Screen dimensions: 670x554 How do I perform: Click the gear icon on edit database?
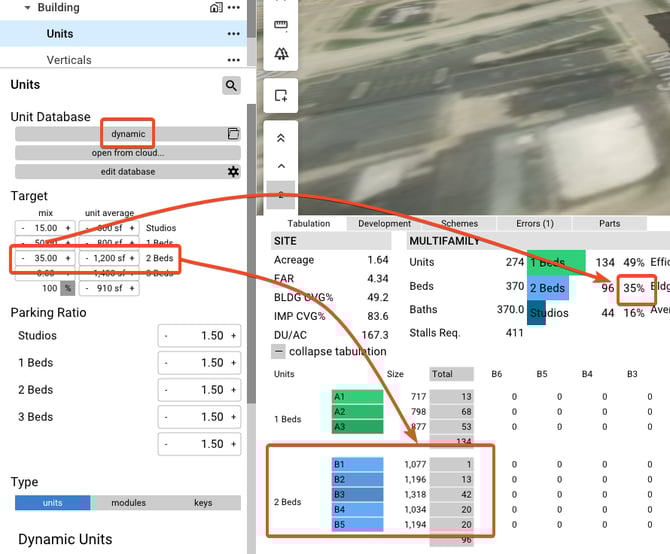click(x=233, y=172)
